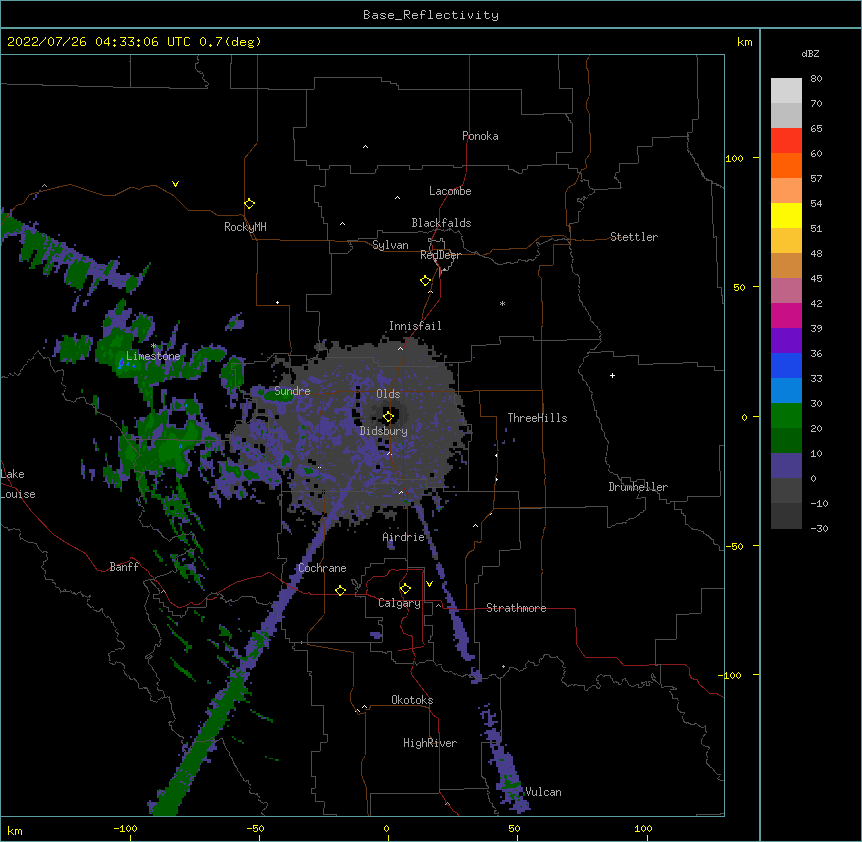Click the -50 tick on the right axis
The height and width of the screenshot is (842, 862).
733,546
